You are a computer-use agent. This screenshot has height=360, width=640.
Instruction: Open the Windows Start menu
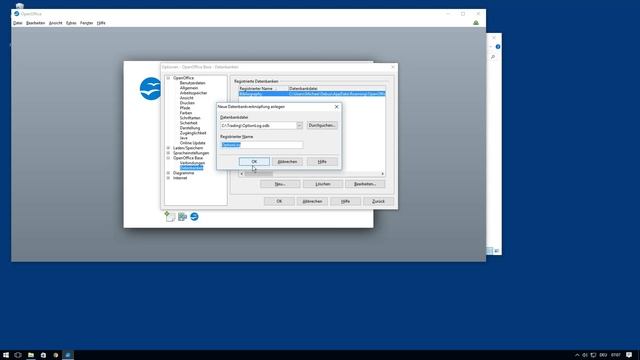(x=6, y=355)
